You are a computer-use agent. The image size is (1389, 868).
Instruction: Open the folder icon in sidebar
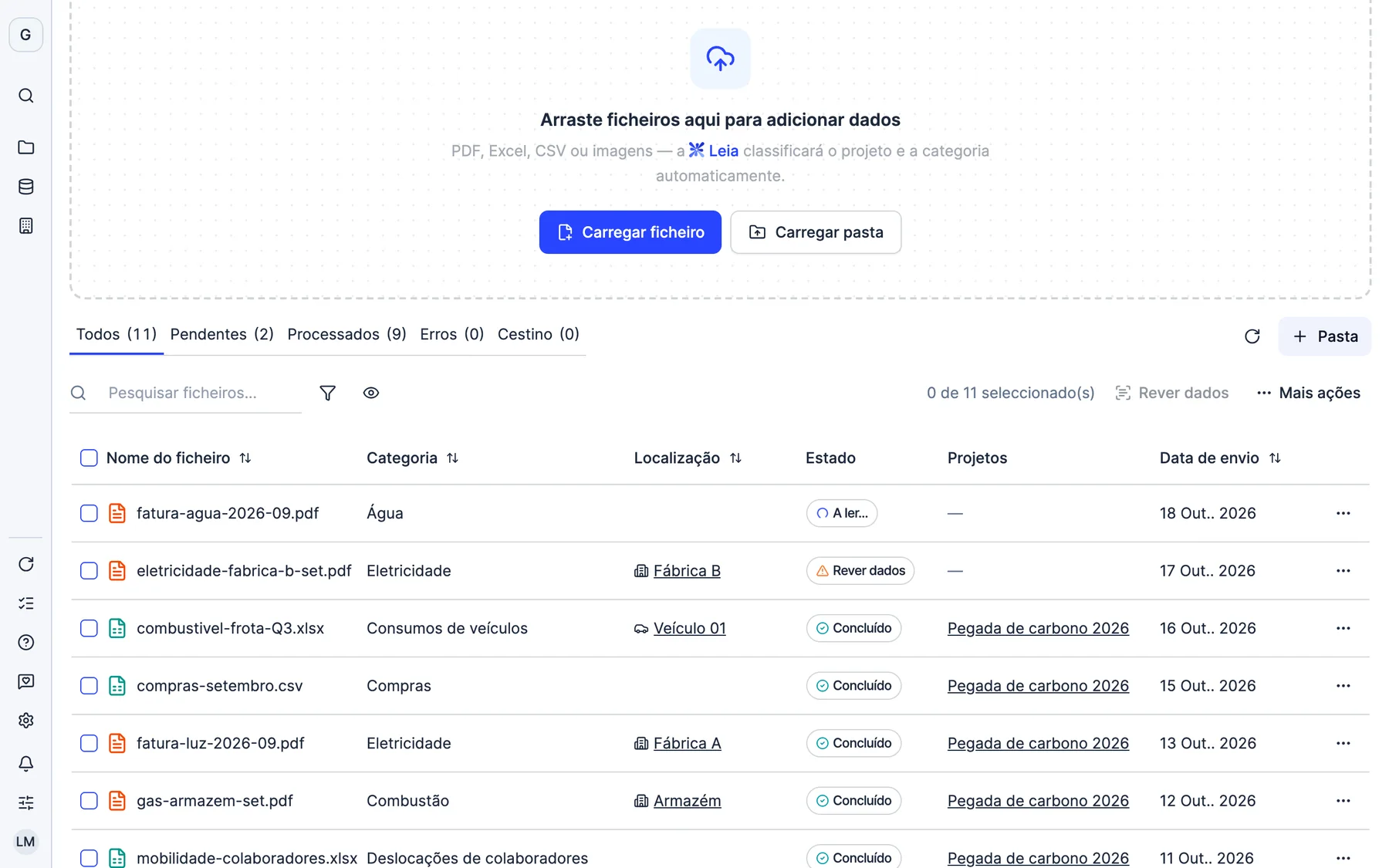click(x=25, y=147)
